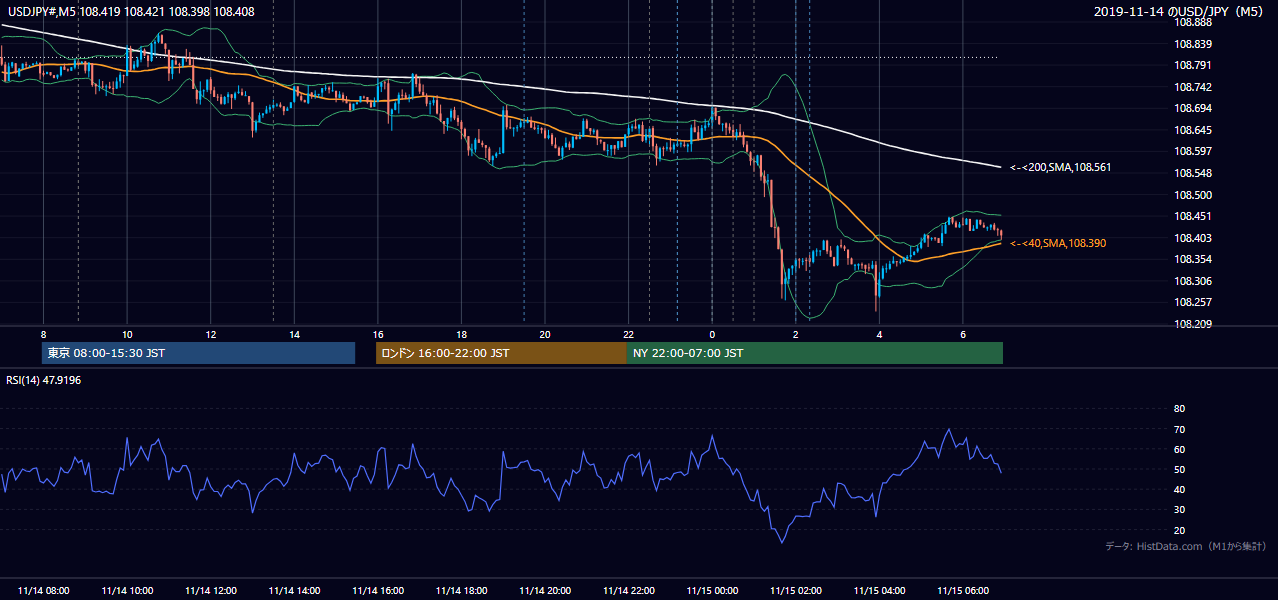Select the 40 SMA 108.390 label
1278x600 pixels.
pos(1058,243)
